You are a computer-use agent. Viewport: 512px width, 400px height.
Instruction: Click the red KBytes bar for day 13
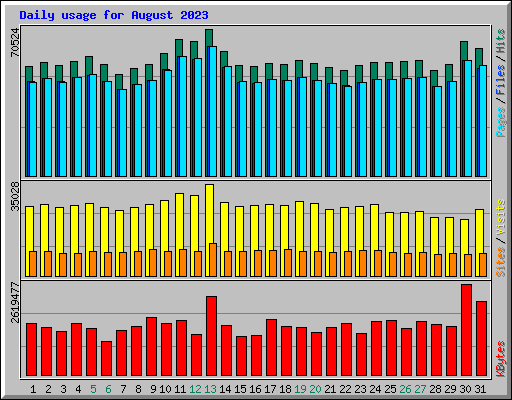coord(211,336)
